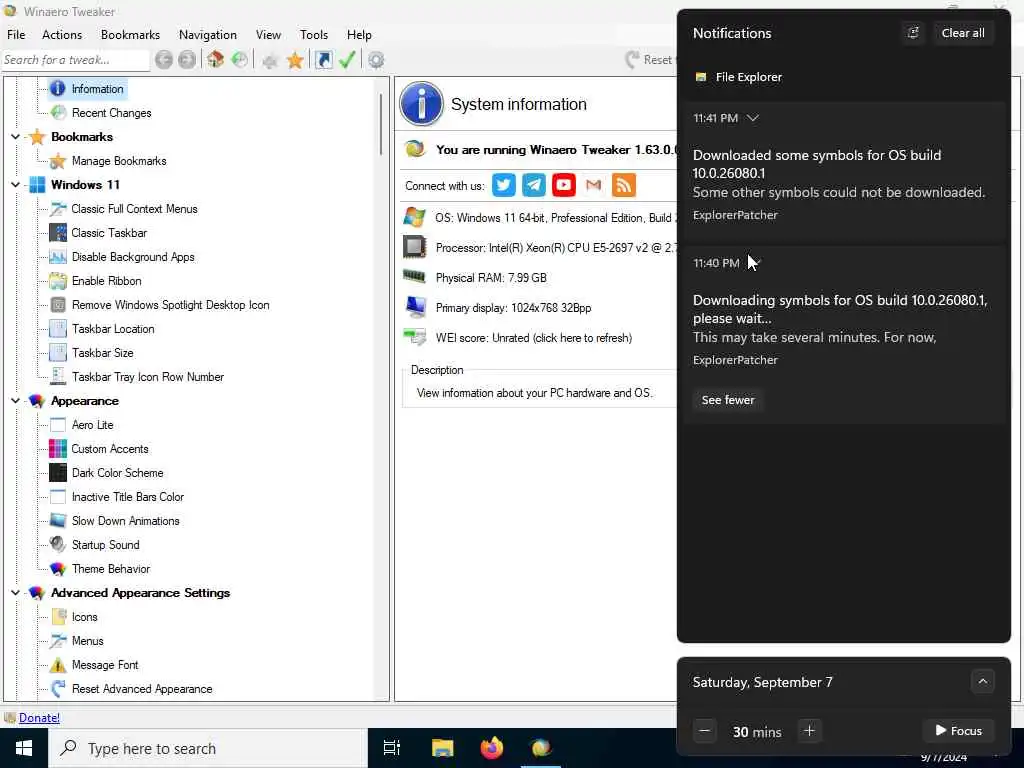Collapse the Bookmarks tree node
Viewport: 1024px width, 768px height.
[x=16, y=137]
